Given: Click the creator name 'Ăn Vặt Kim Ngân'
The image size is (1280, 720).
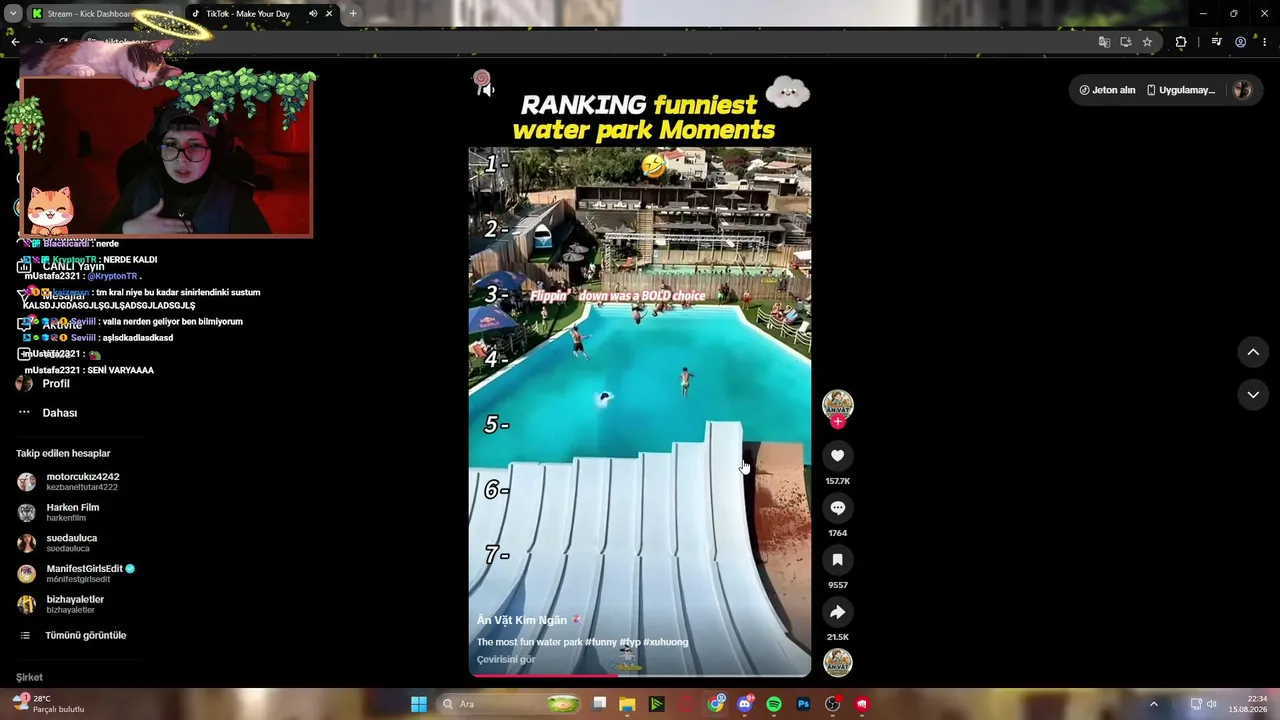Looking at the screenshot, I should [522, 621].
